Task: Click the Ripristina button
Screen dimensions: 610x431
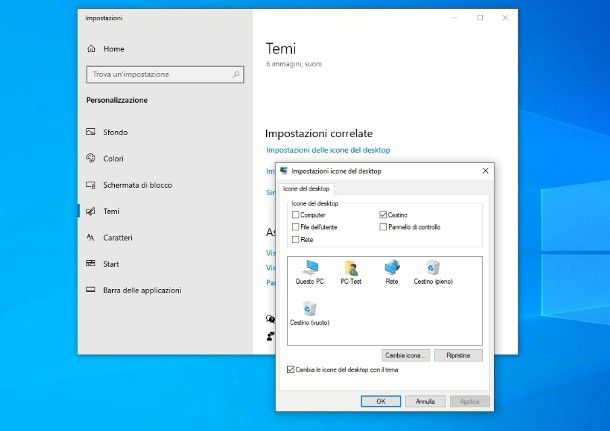Action: click(x=458, y=355)
